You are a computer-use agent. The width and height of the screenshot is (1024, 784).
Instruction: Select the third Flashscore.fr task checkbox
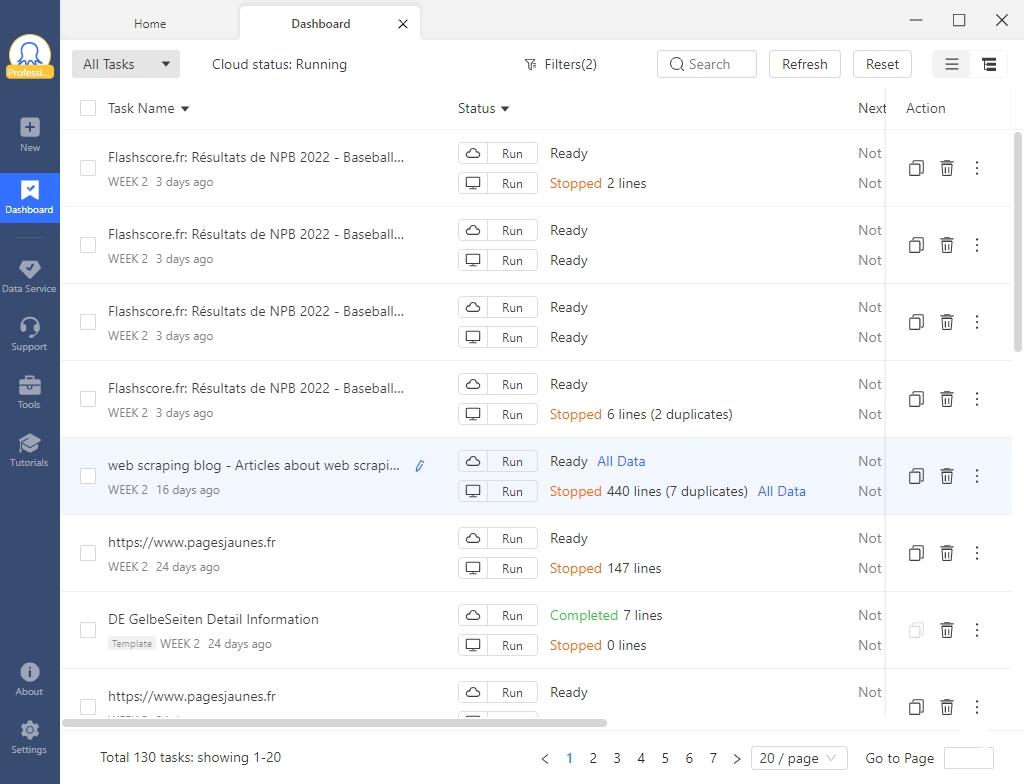(x=88, y=322)
